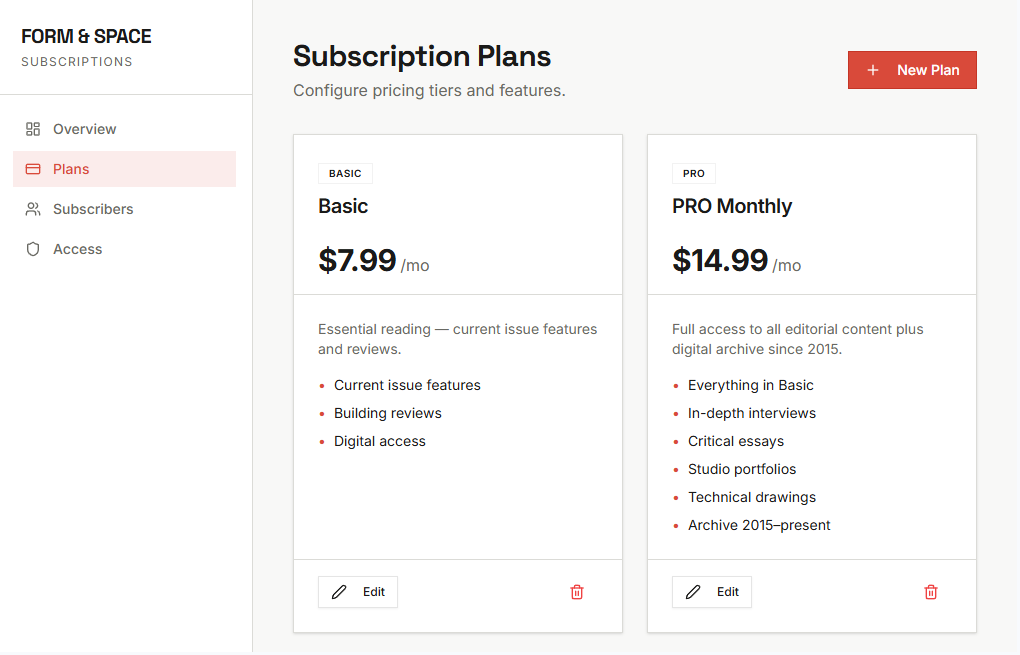Open the Overview section

coord(84,129)
